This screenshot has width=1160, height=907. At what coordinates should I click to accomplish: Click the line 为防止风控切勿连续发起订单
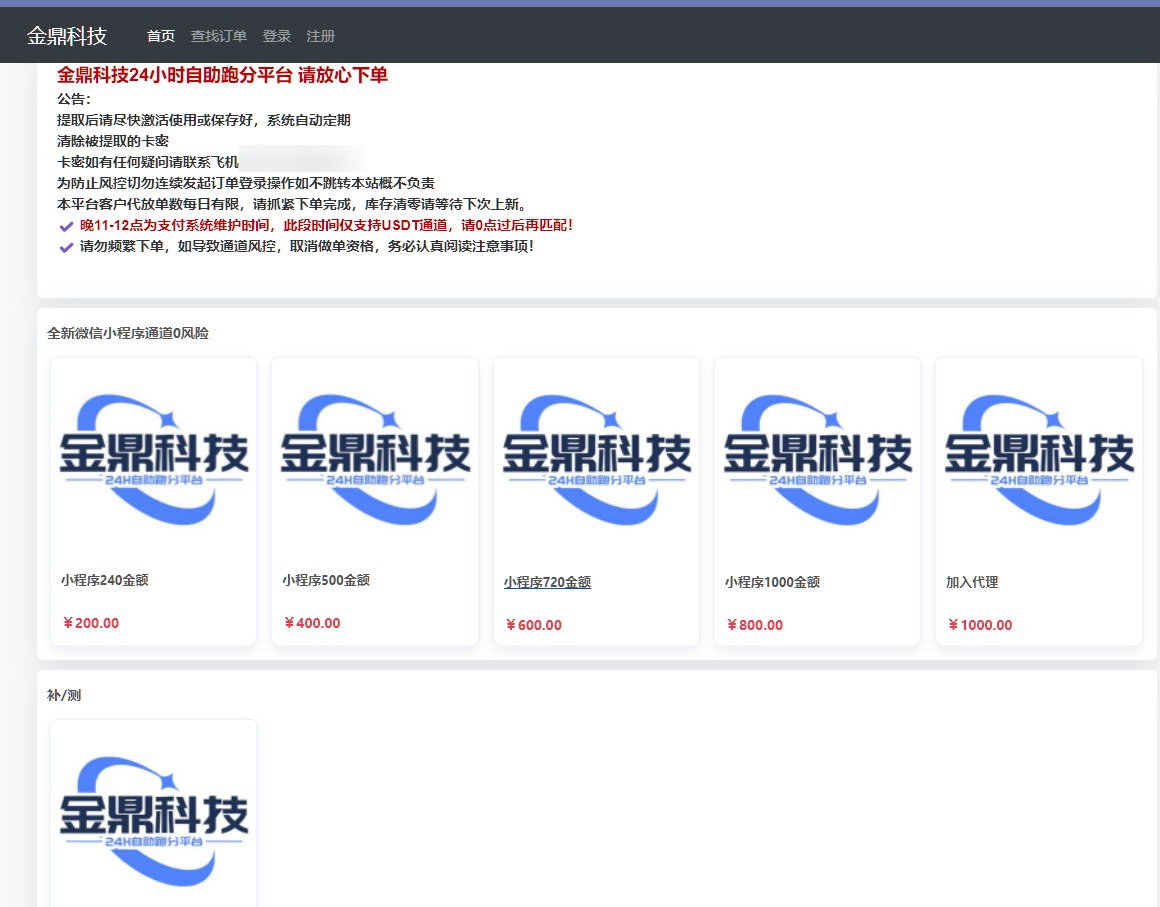(246, 183)
